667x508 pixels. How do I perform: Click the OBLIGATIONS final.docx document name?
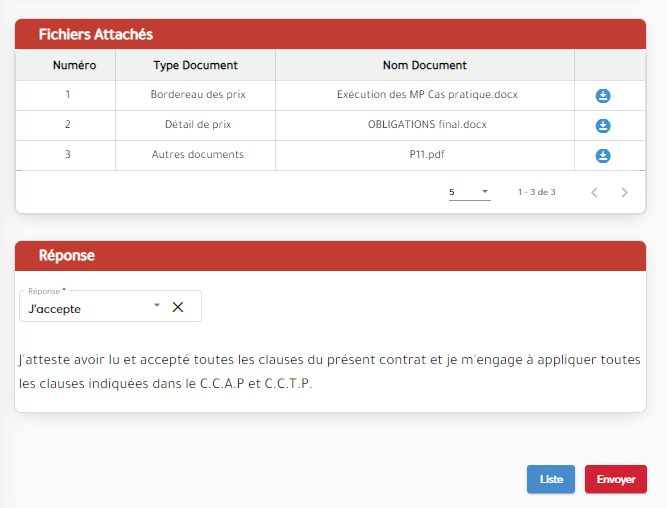[x=427, y=125]
